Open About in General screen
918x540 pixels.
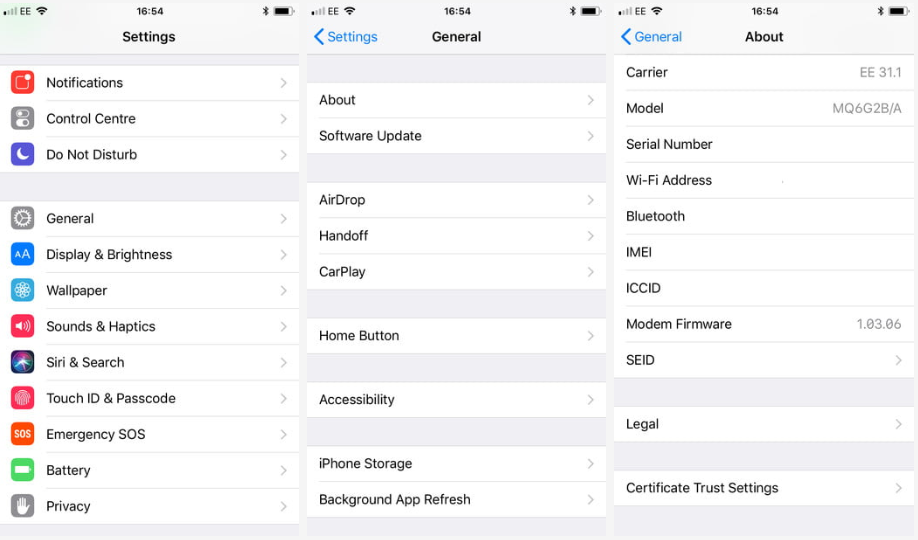point(456,100)
